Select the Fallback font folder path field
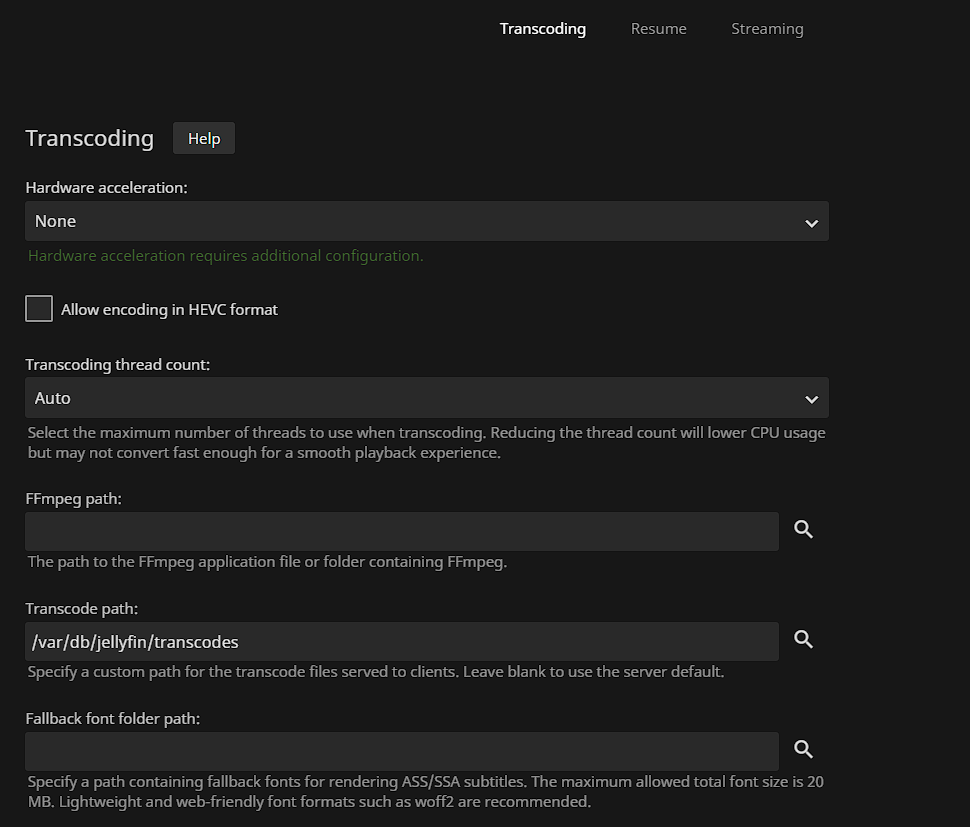 [x=401, y=751]
